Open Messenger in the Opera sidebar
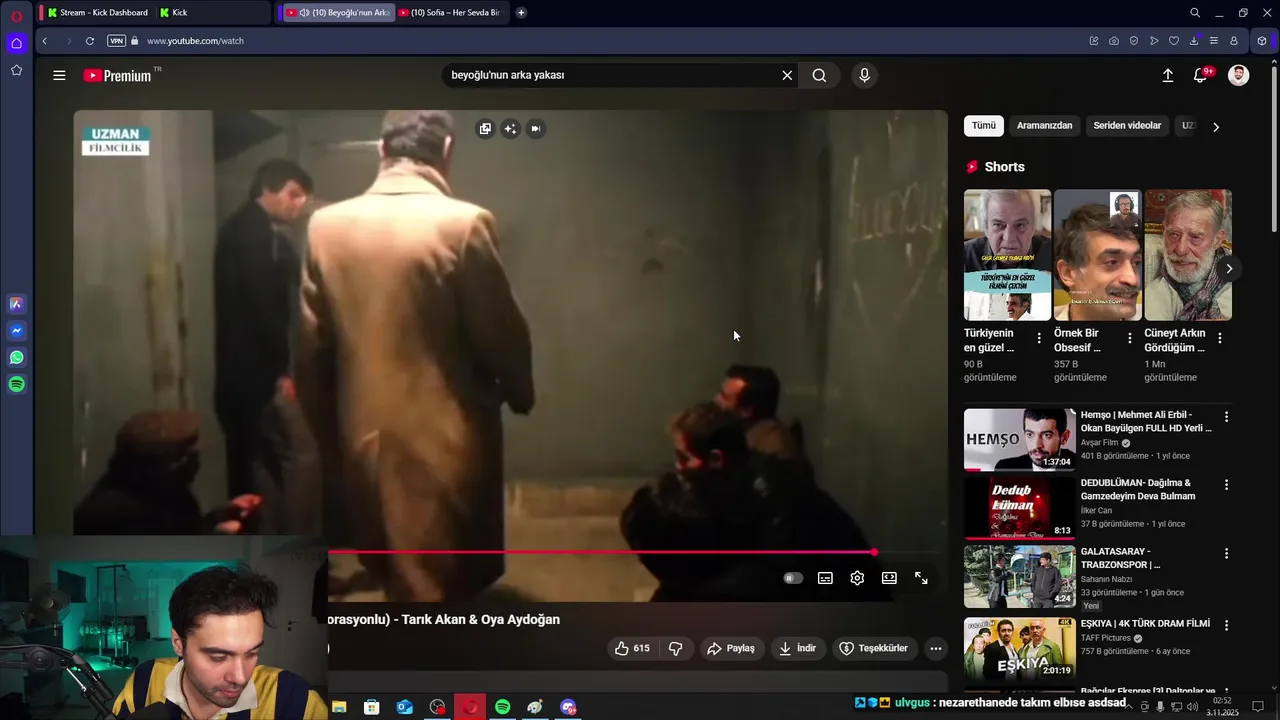The image size is (1280, 720). coord(16,331)
